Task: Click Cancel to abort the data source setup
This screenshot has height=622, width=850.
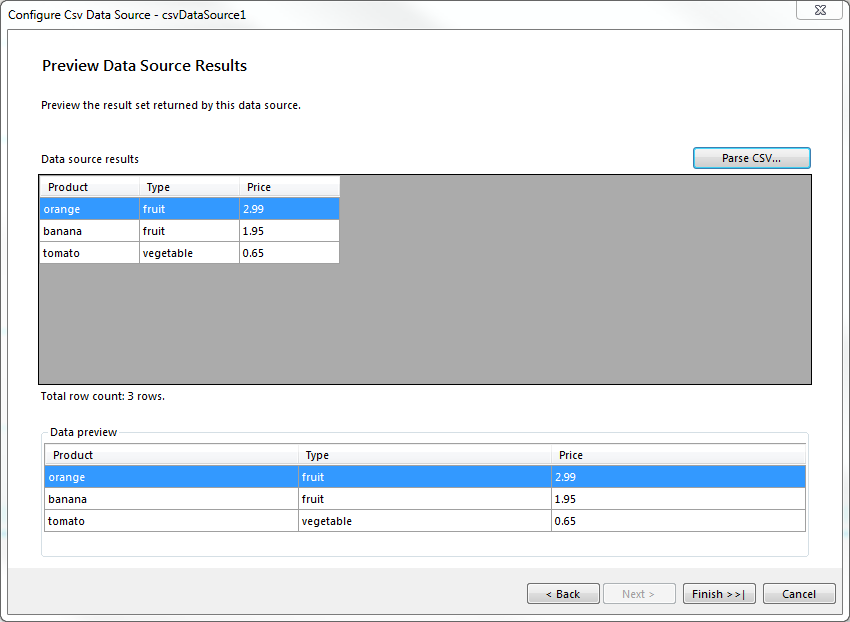Action: tap(798, 593)
